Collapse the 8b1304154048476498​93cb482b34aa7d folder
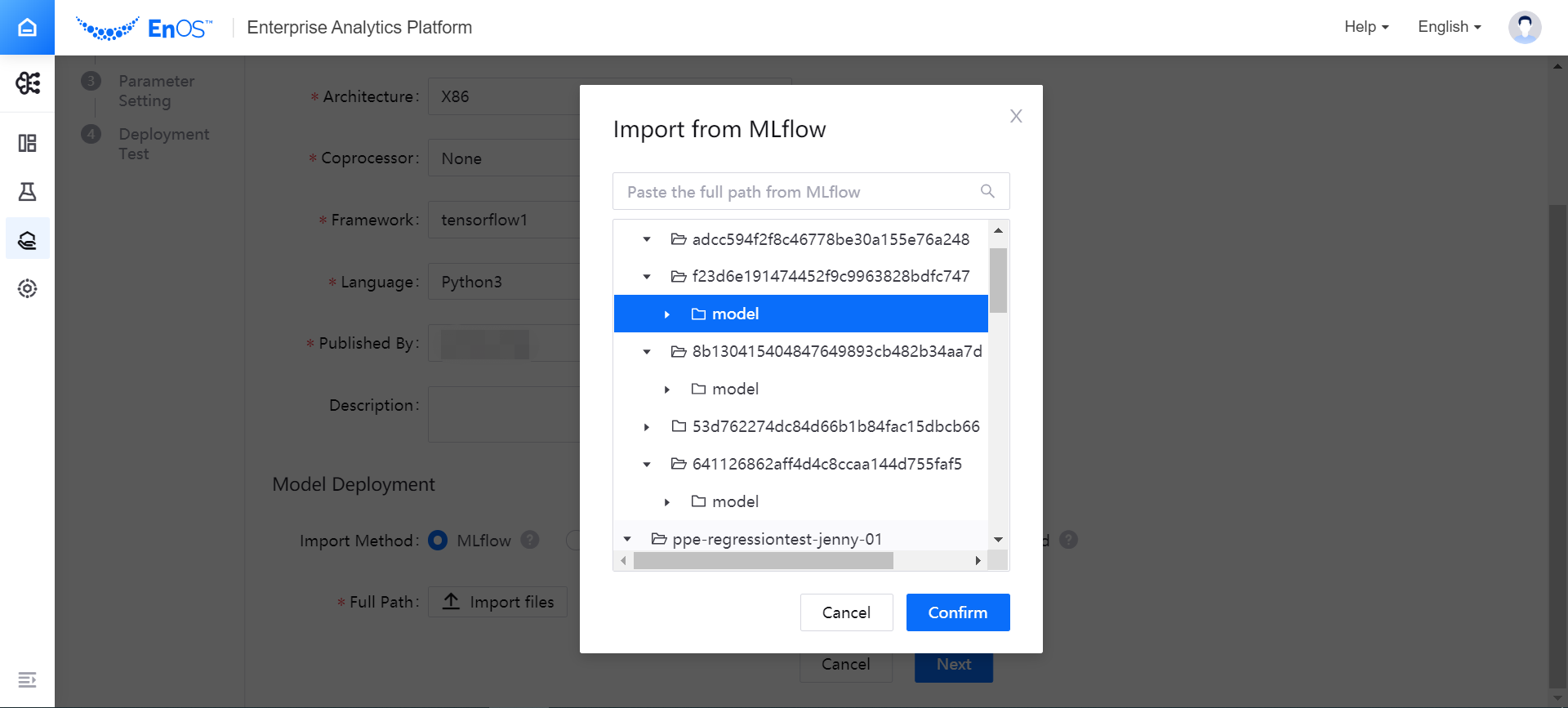This screenshot has width=1568, height=708. point(647,352)
